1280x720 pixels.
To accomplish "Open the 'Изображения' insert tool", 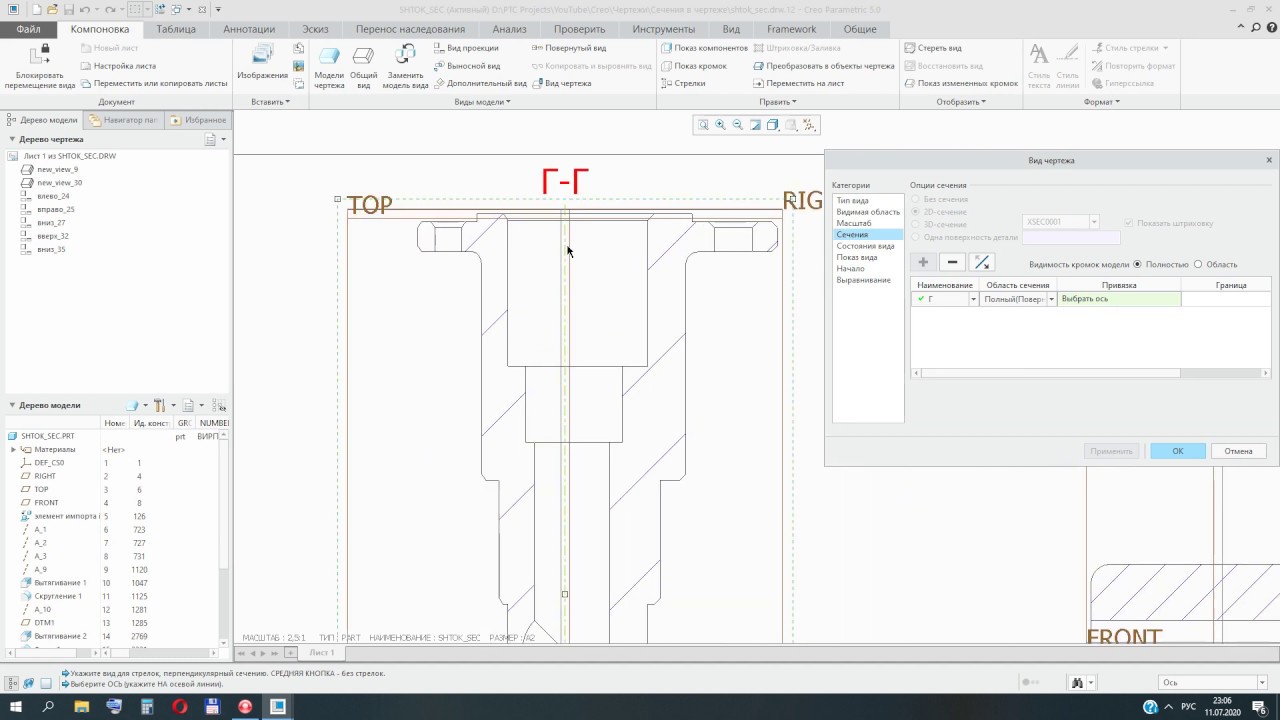I will (262, 62).
